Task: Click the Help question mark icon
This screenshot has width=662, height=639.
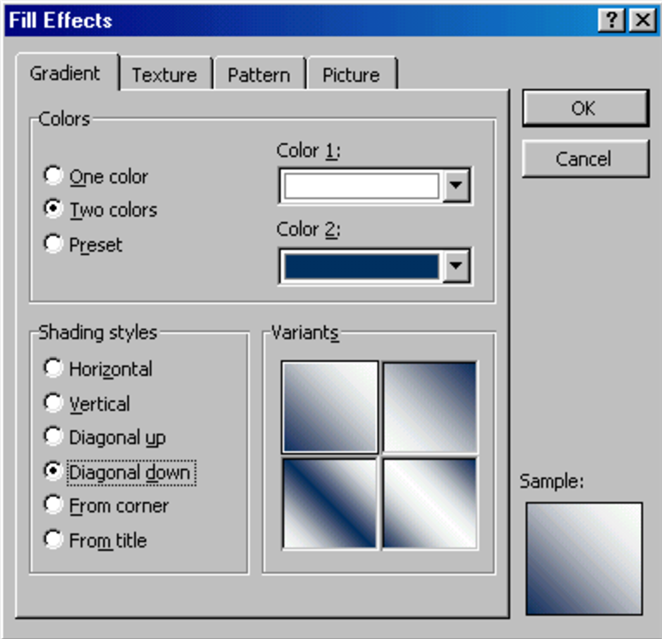Action: [612, 20]
